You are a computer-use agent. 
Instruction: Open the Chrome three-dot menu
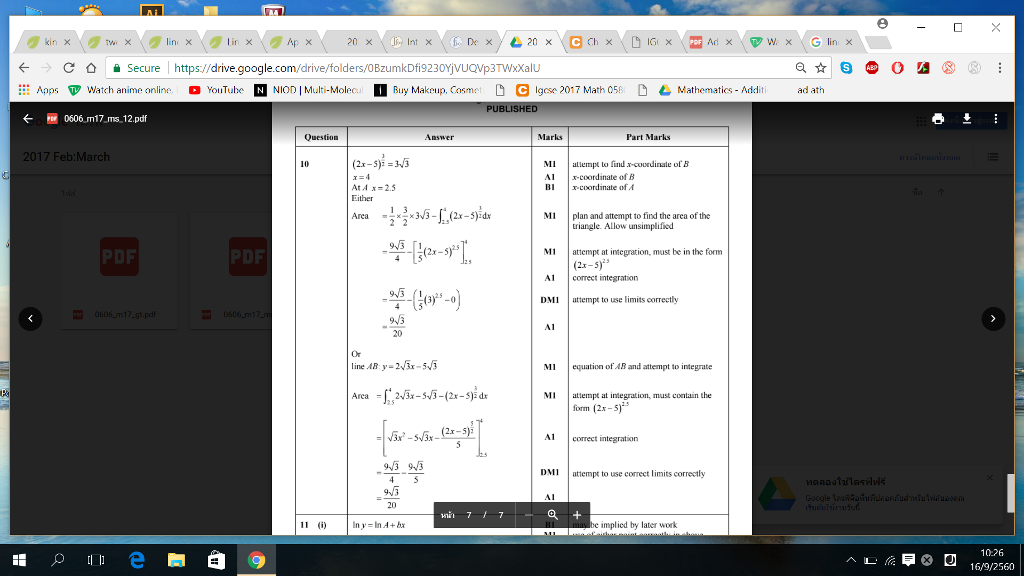[999, 68]
